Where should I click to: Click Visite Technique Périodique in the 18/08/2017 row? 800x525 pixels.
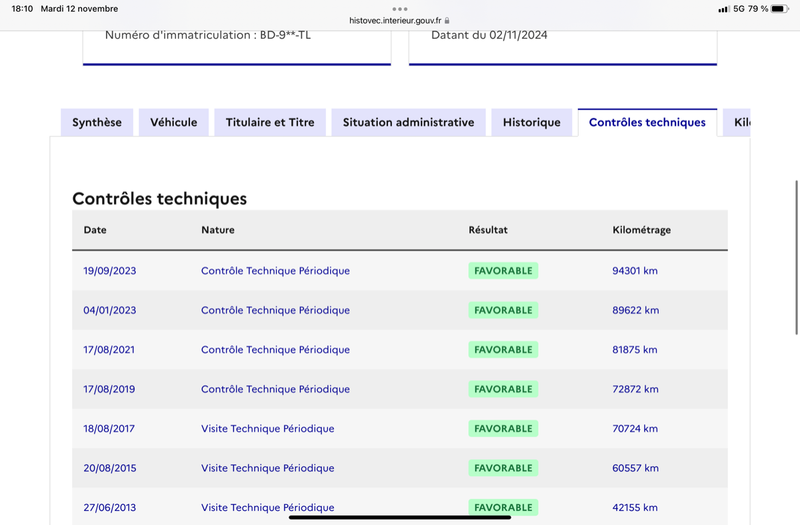tap(268, 429)
